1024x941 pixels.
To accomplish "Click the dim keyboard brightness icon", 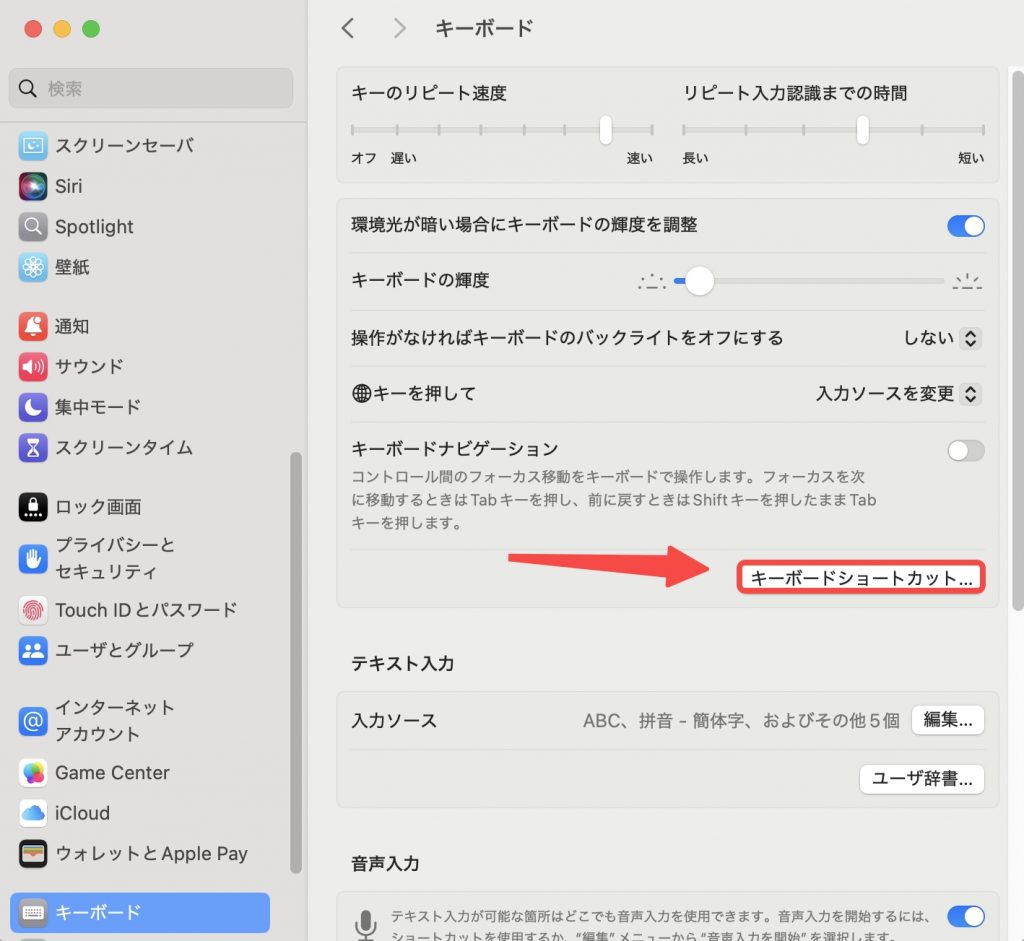I will click(652, 281).
